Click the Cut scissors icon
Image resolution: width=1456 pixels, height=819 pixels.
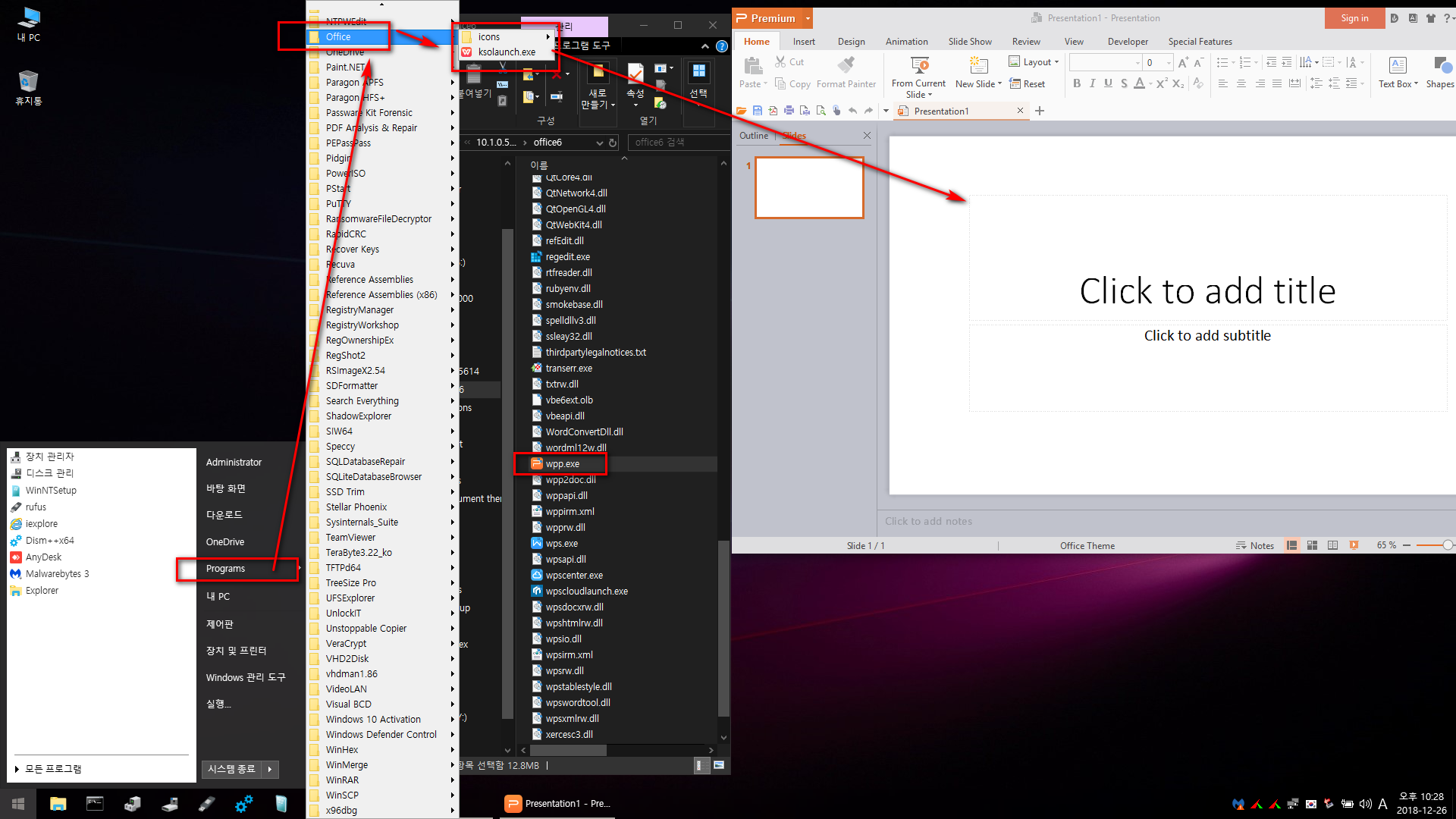[x=780, y=62]
